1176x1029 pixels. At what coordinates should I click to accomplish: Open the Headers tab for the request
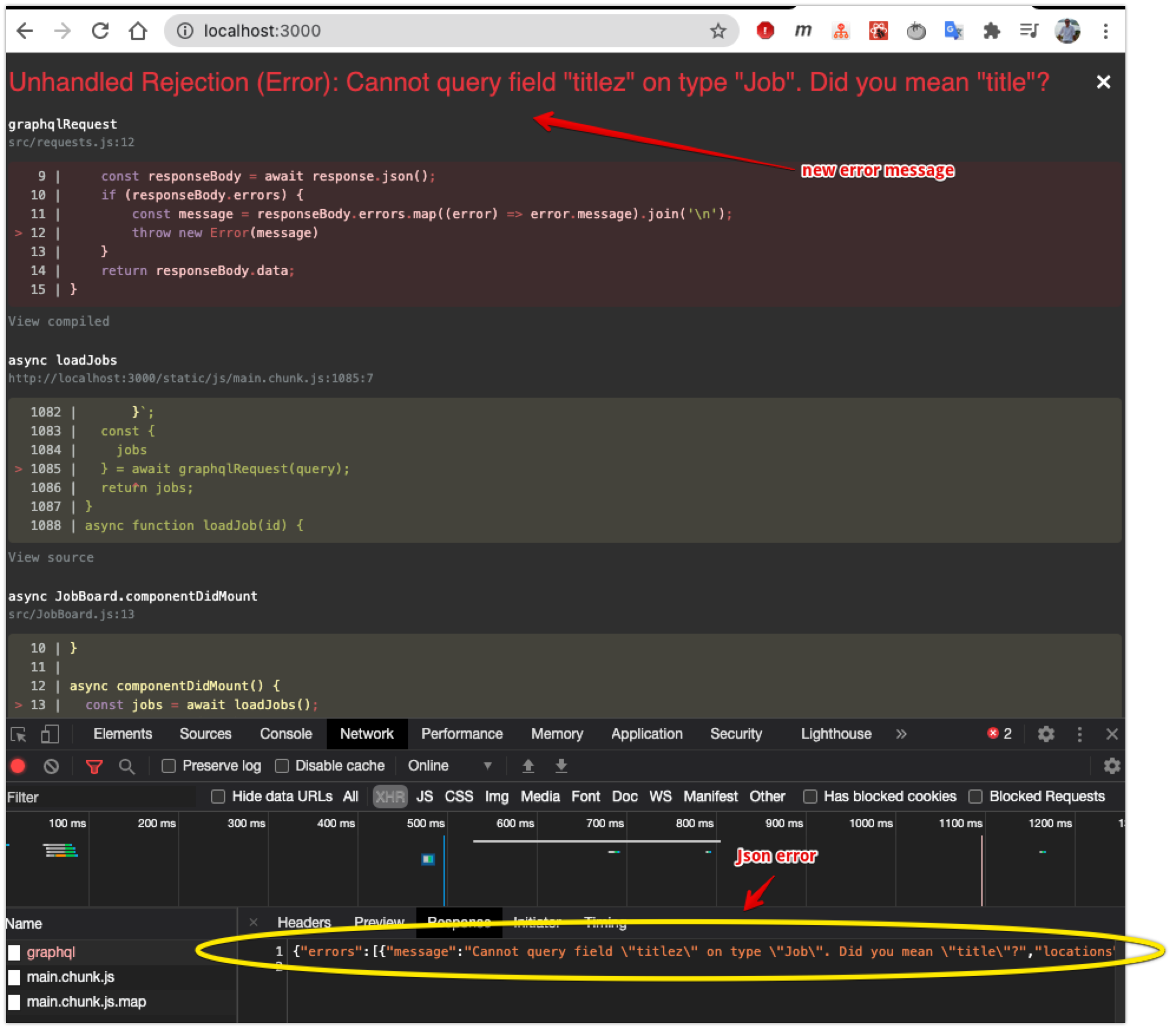pos(306,922)
